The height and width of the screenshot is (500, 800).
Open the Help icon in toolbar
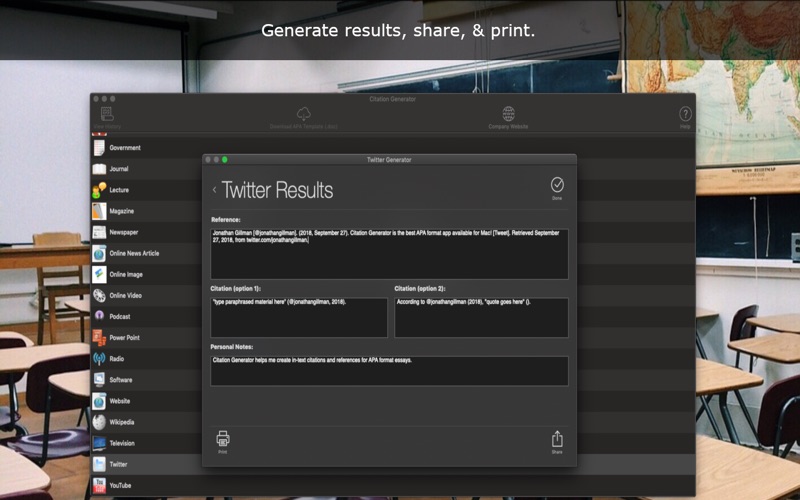685,114
